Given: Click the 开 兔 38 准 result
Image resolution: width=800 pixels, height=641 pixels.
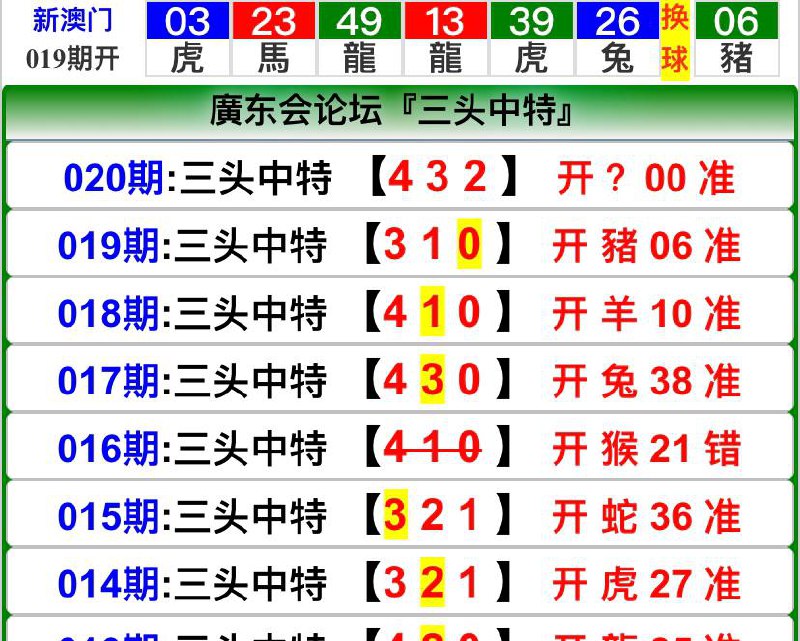Looking at the screenshot, I should point(646,381).
